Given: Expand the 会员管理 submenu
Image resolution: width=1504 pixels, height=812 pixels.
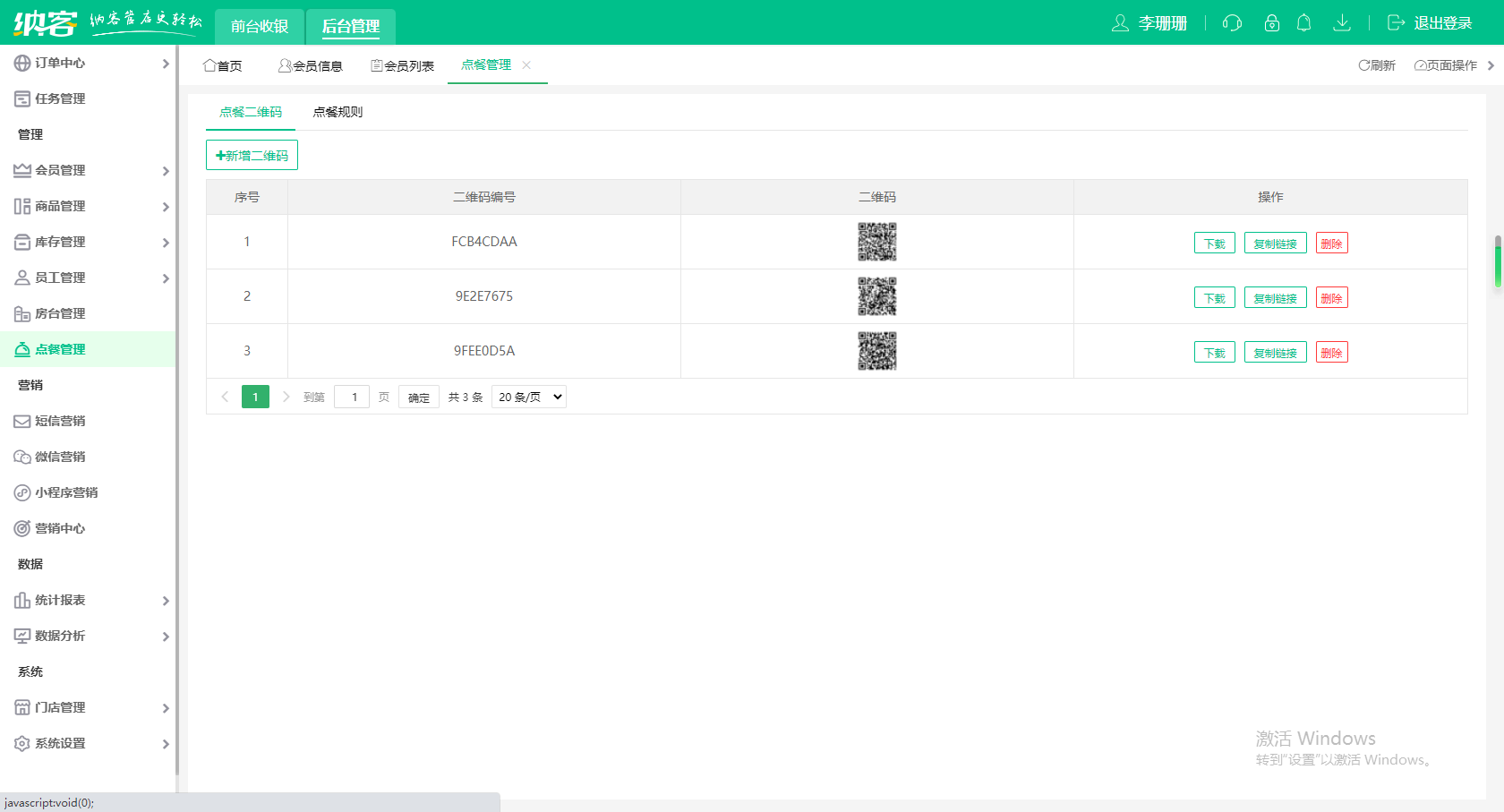Looking at the screenshot, I should (x=166, y=171).
